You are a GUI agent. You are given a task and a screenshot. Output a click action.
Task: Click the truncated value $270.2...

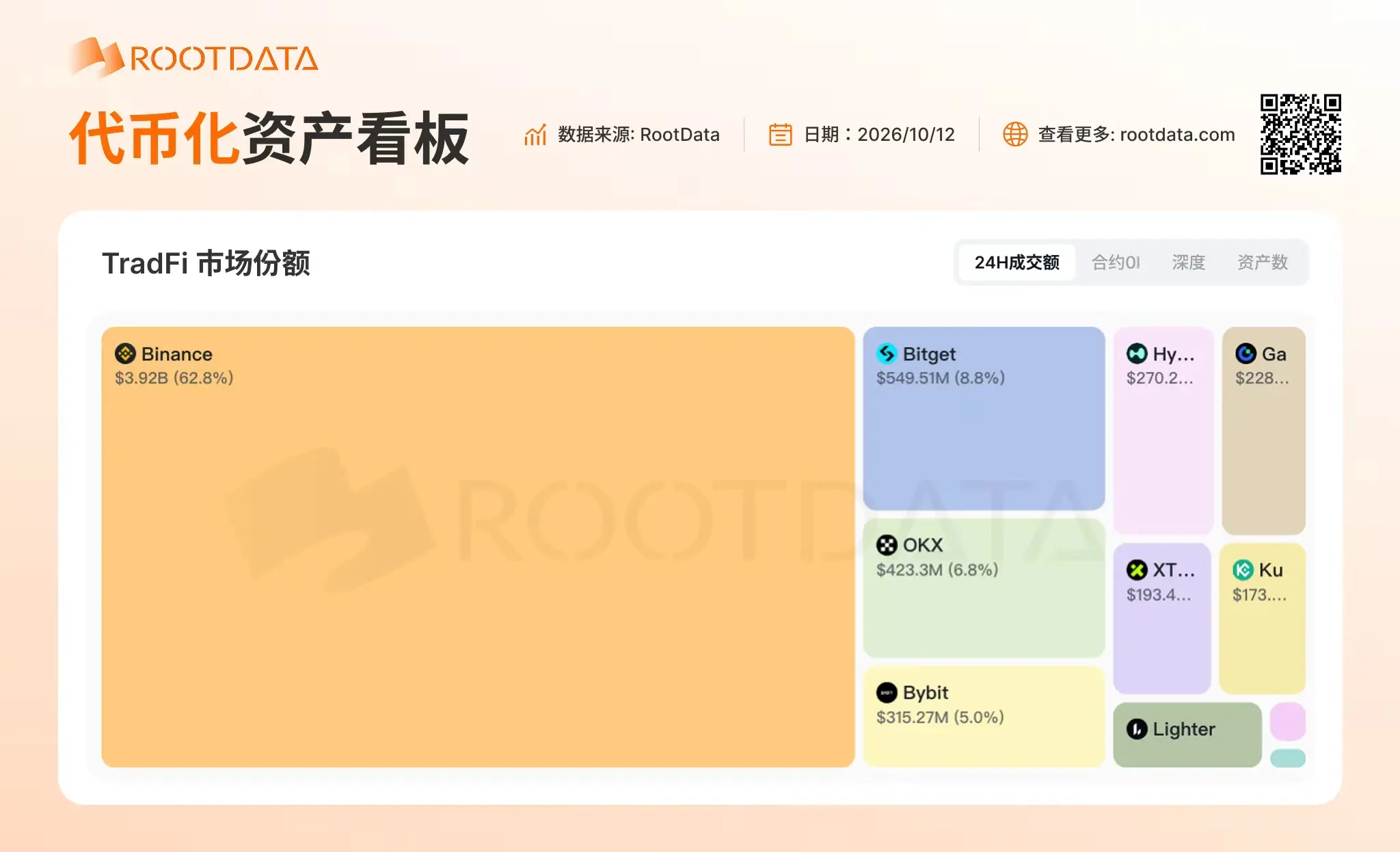click(x=1159, y=378)
